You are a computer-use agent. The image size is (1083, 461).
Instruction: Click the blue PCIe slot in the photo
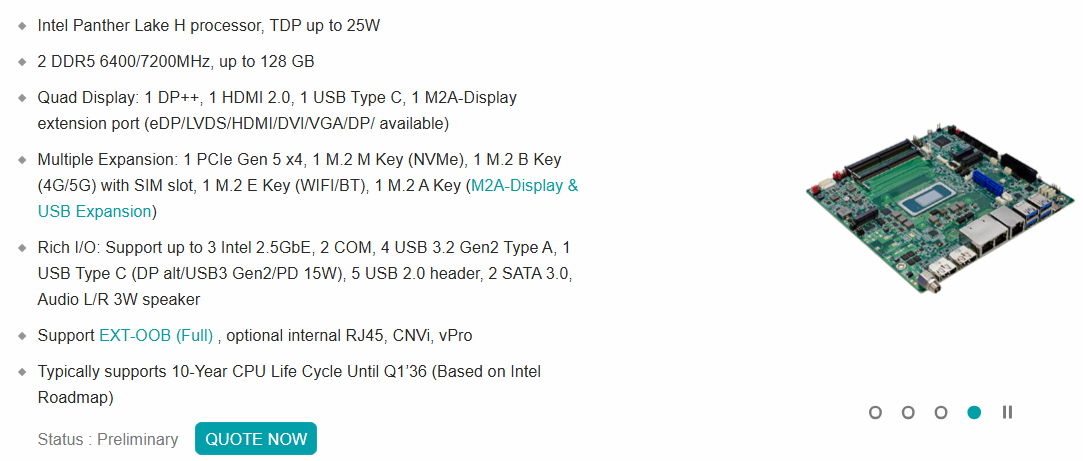989,184
